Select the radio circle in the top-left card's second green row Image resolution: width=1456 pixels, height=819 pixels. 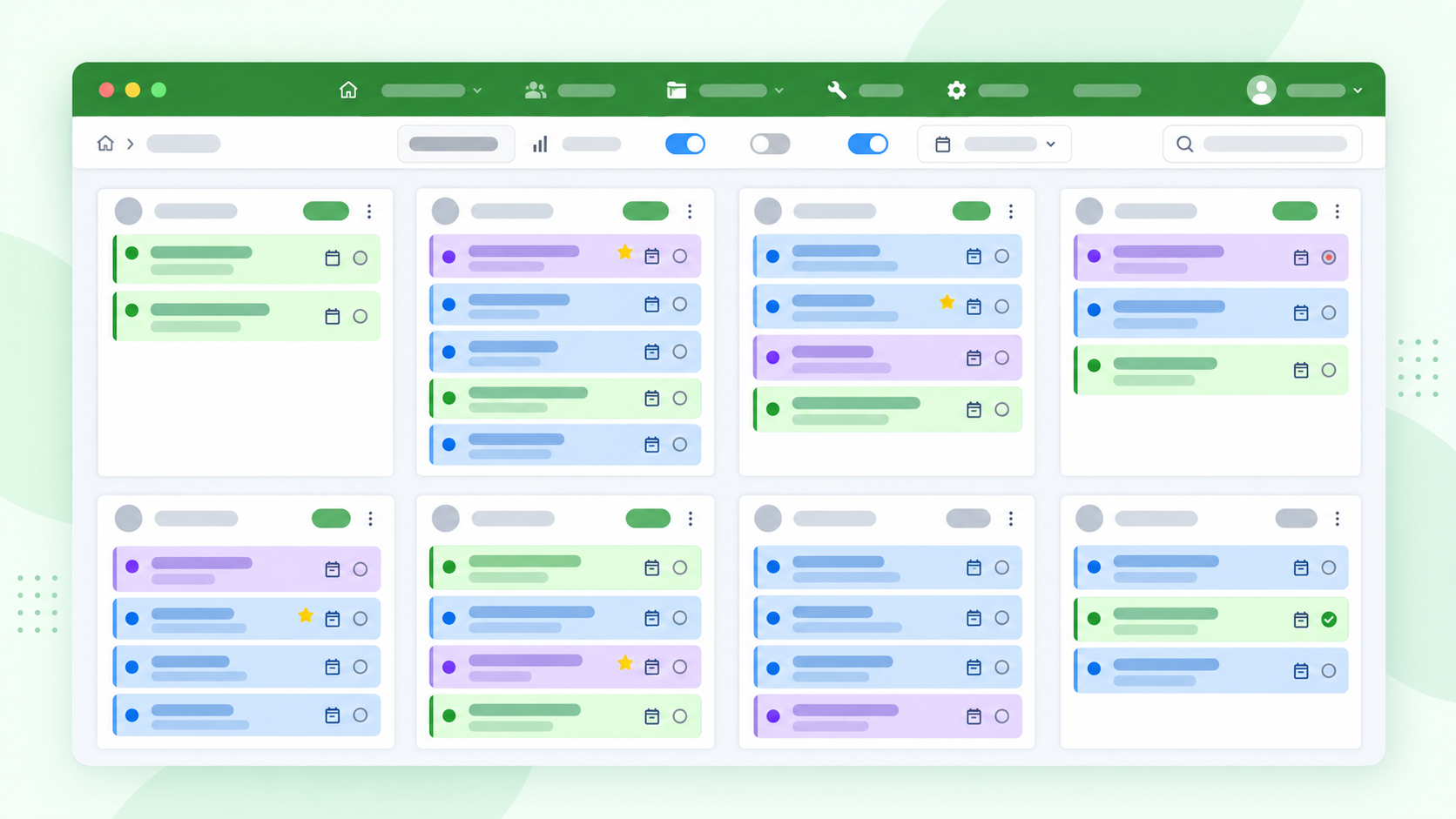[361, 317]
